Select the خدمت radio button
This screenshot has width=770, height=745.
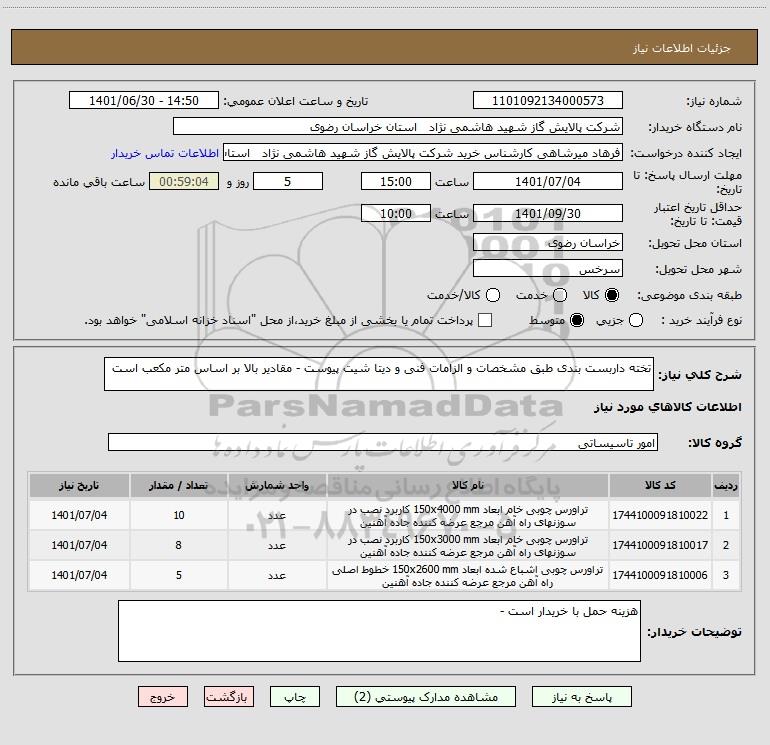pyautogui.click(x=560, y=295)
